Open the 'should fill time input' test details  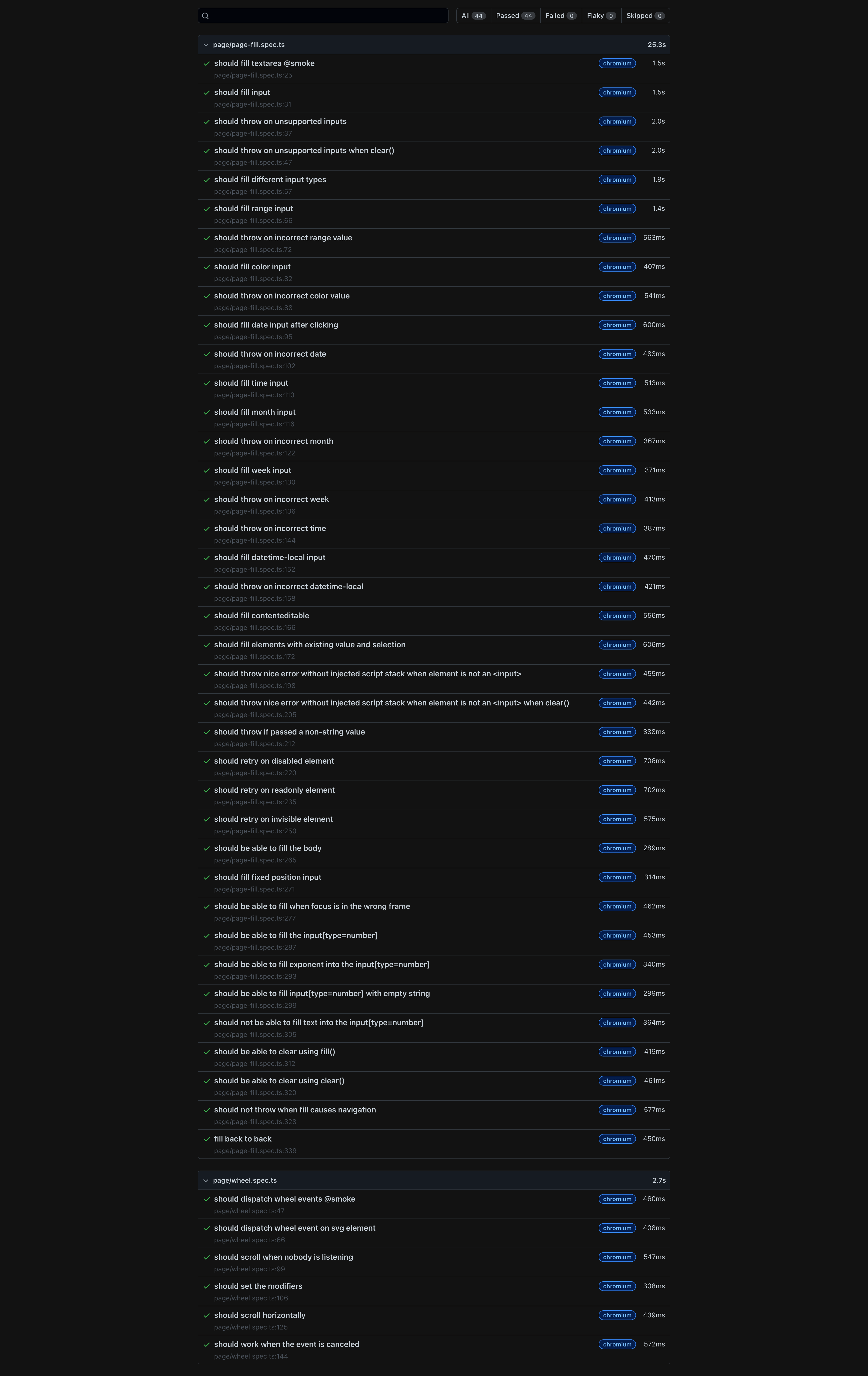click(251, 383)
